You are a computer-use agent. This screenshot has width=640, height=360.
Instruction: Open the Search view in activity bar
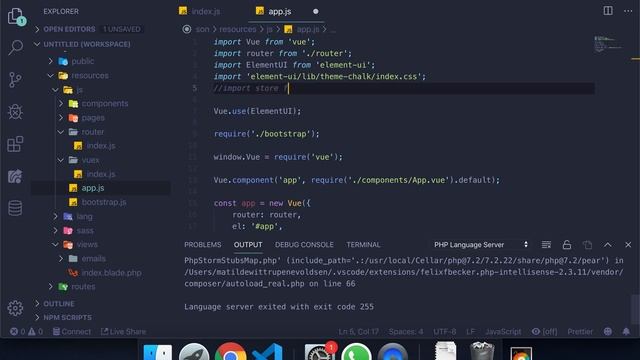pyautogui.click(x=16, y=47)
